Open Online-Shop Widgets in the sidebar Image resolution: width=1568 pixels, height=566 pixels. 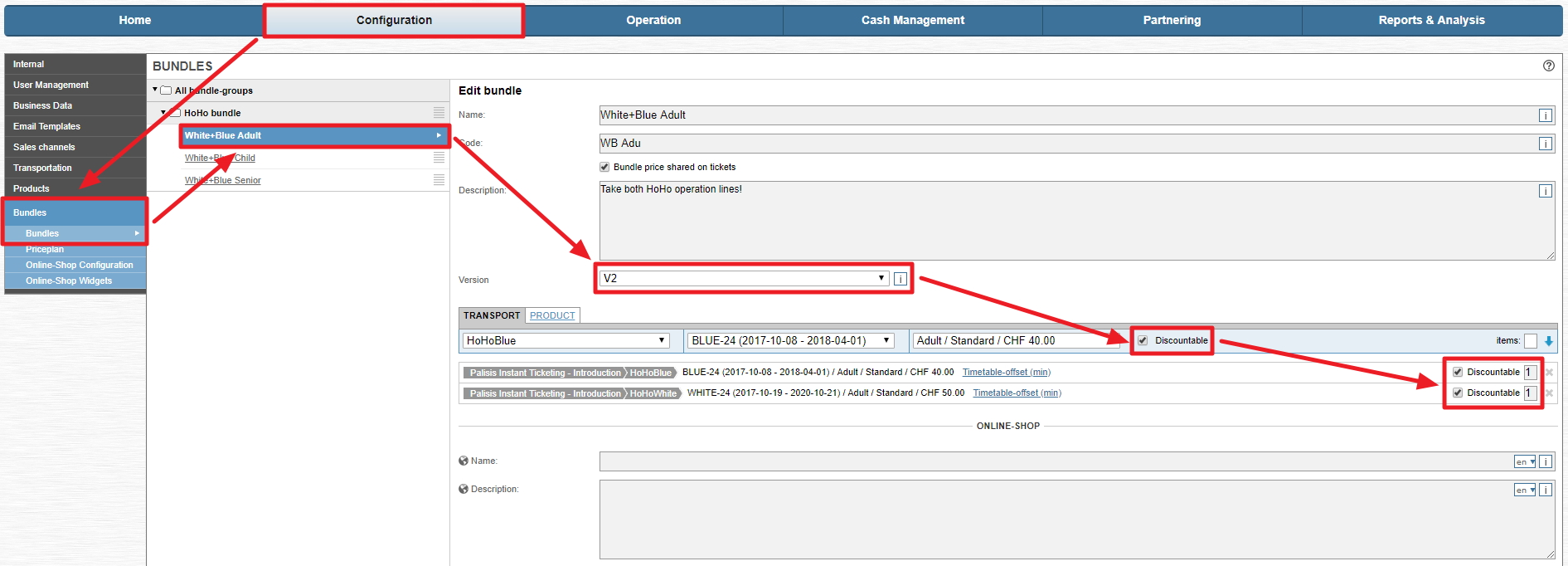(x=75, y=281)
